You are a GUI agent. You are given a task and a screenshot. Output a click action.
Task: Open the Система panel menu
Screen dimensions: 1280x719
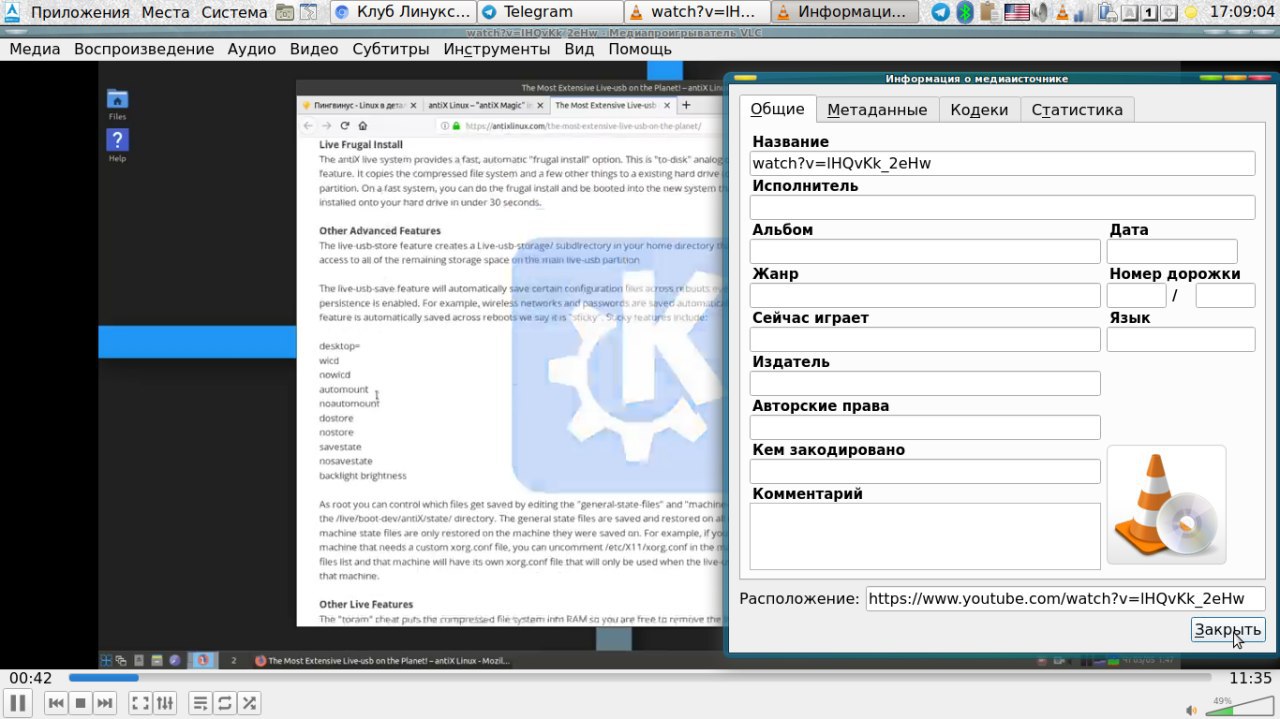pos(234,12)
